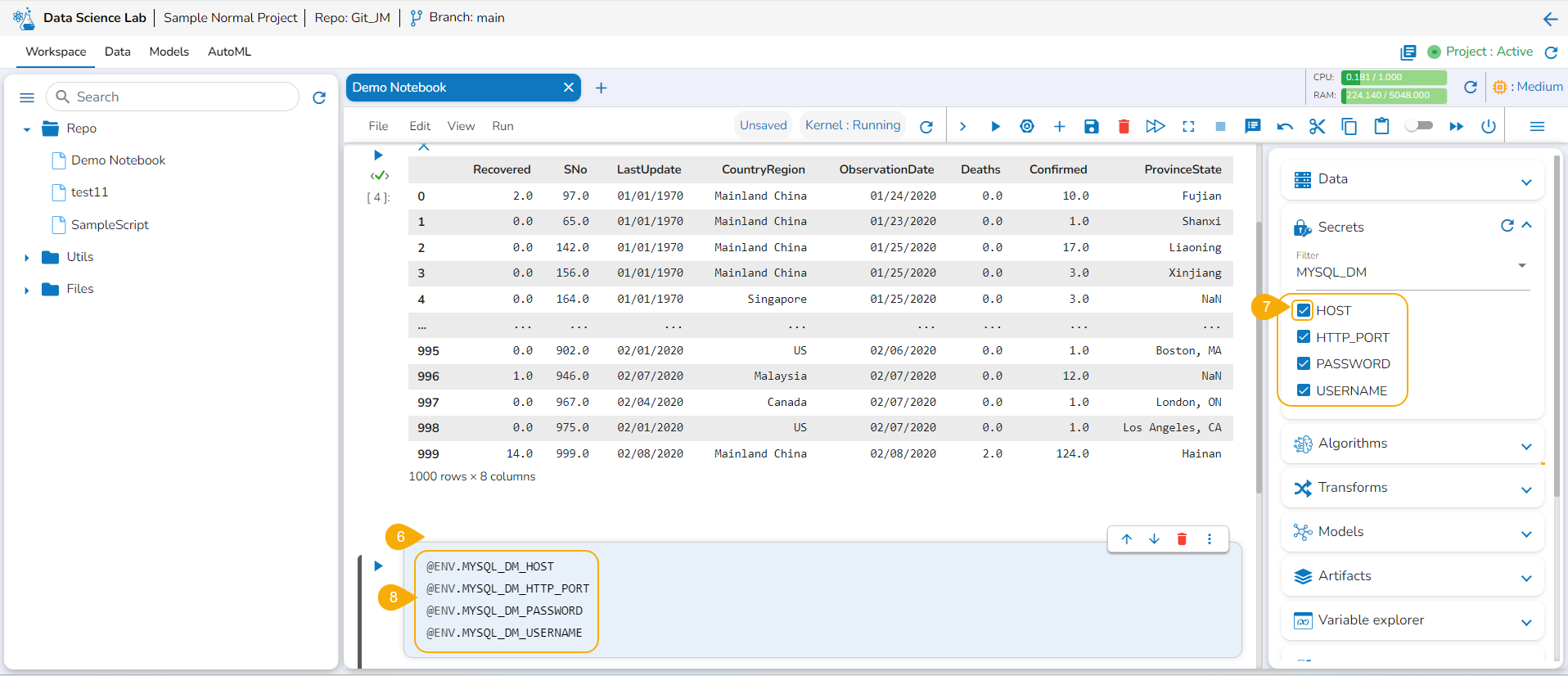Click the copy cell icon in toolbar
This screenshot has width=1568, height=676.
coord(1349,126)
